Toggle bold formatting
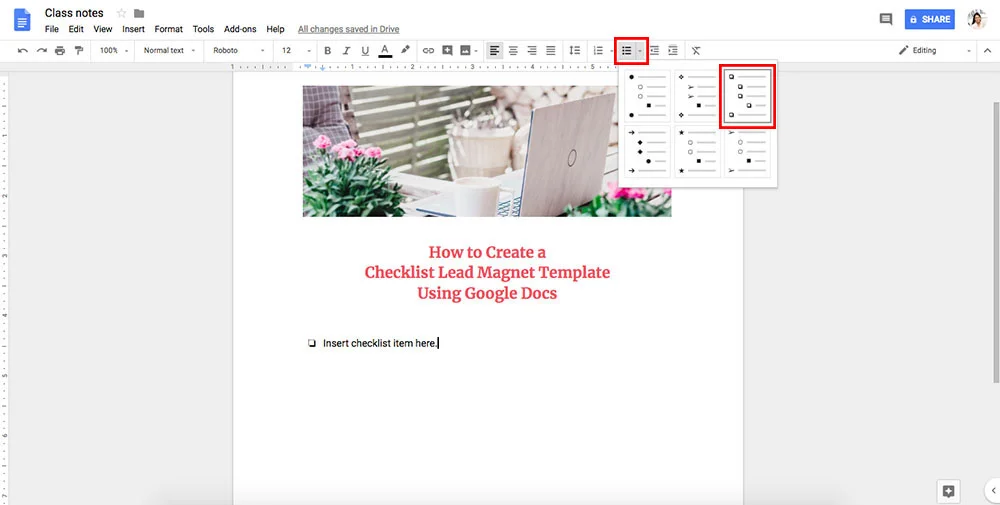This screenshot has width=1000, height=505. pos(328,50)
